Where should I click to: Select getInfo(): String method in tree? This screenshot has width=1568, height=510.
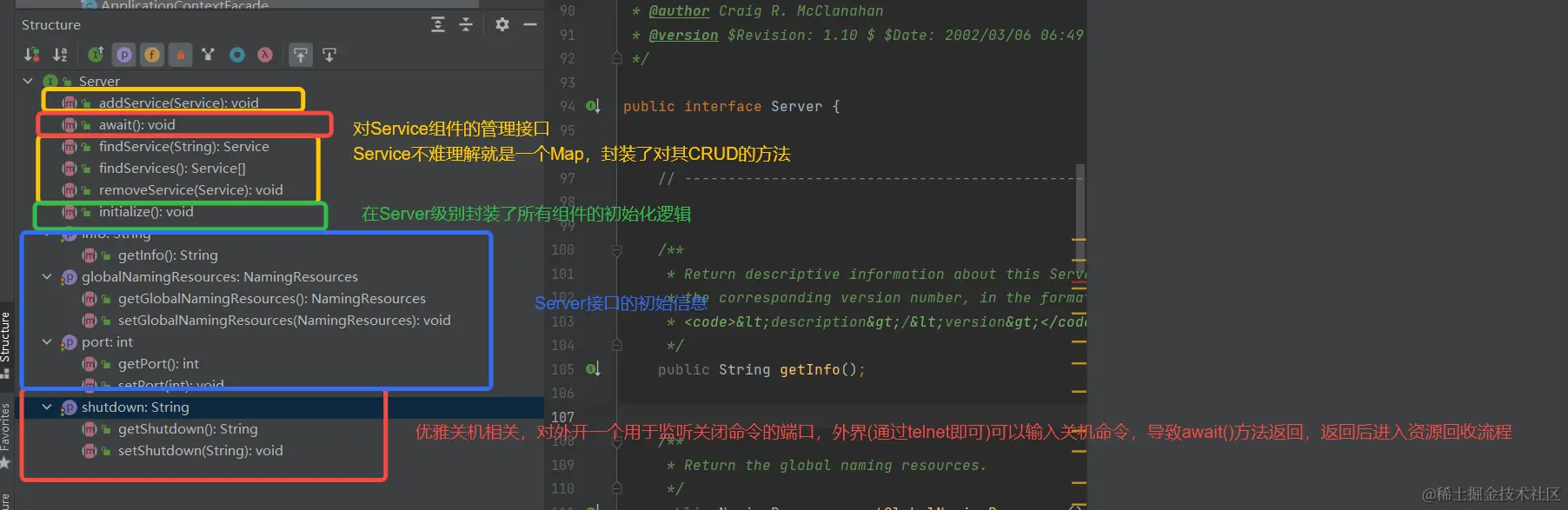point(168,255)
